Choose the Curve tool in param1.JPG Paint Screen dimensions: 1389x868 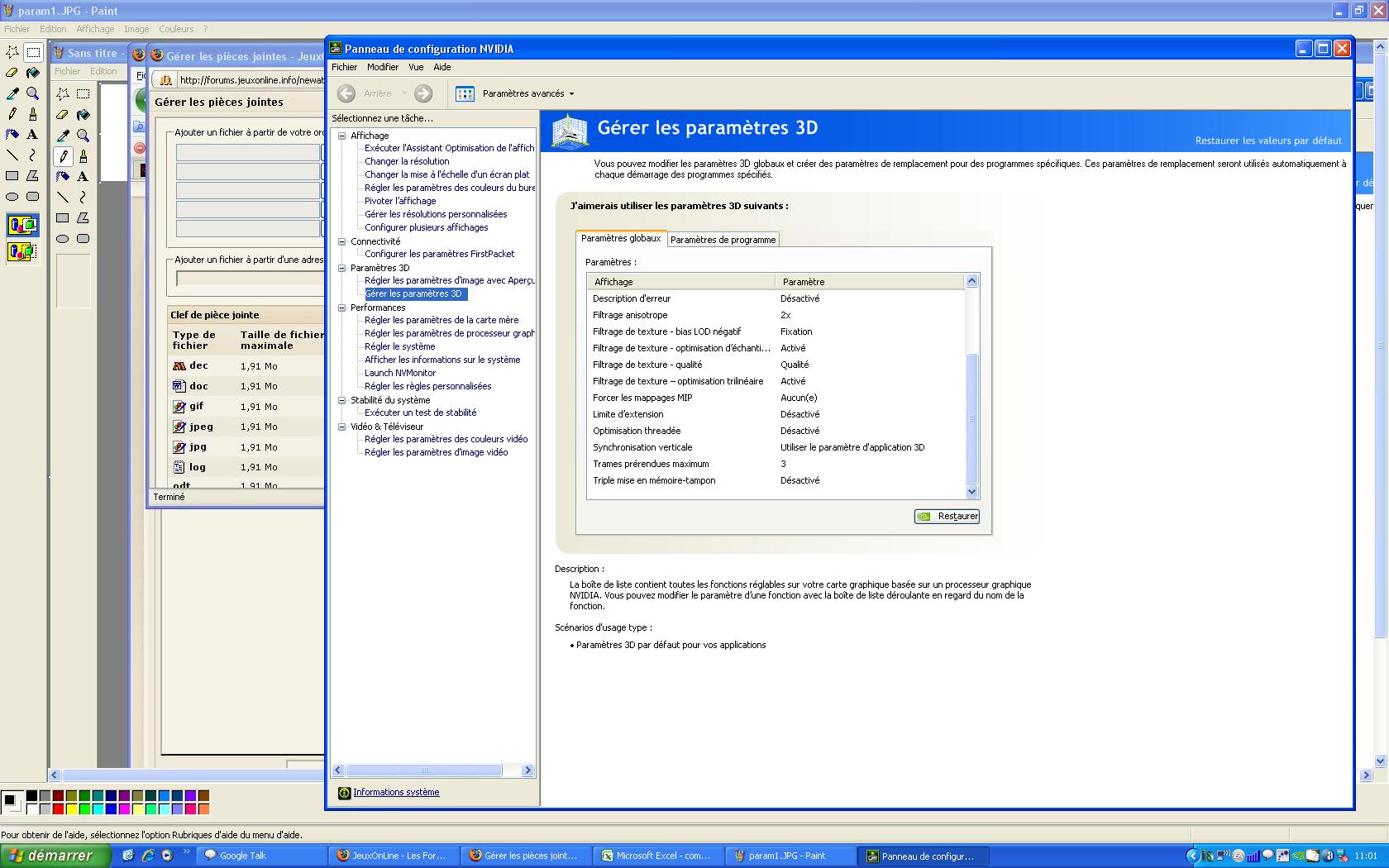click(x=33, y=155)
